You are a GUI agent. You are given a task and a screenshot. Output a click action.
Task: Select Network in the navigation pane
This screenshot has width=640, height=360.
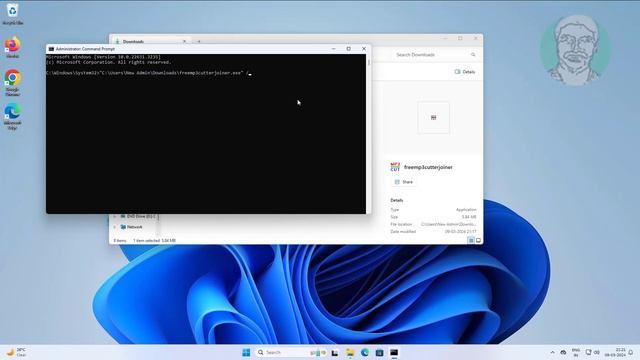pyautogui.click(x=131, y=227)
